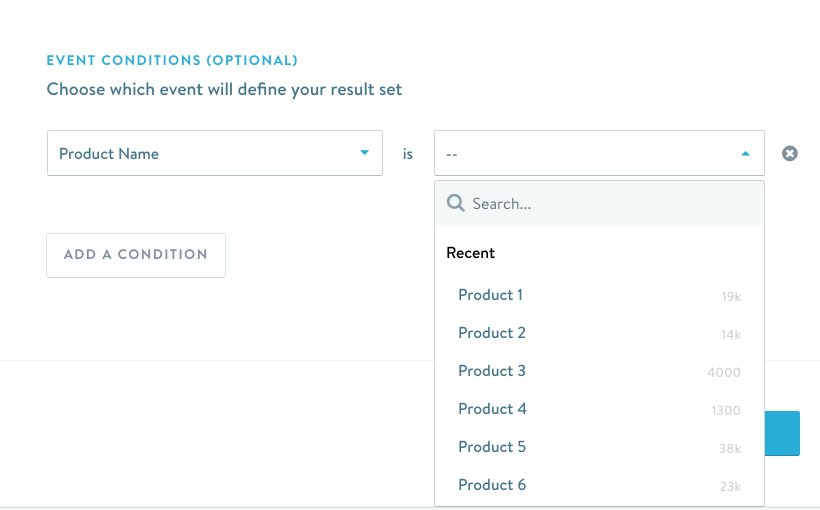The height and width of the screenshot is (510, 820).
Task: Choose Product 2 in the dropdown list
Action: coord(492,333)
